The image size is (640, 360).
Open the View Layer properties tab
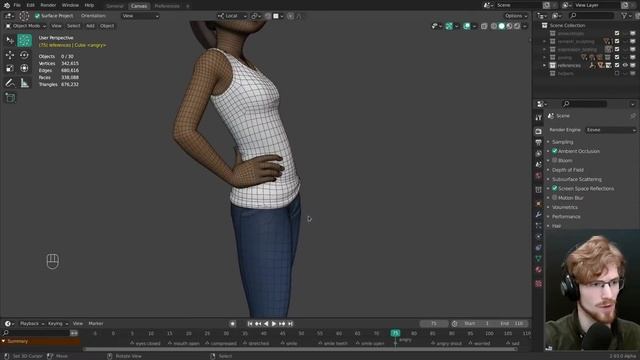(x=538, y=153)
